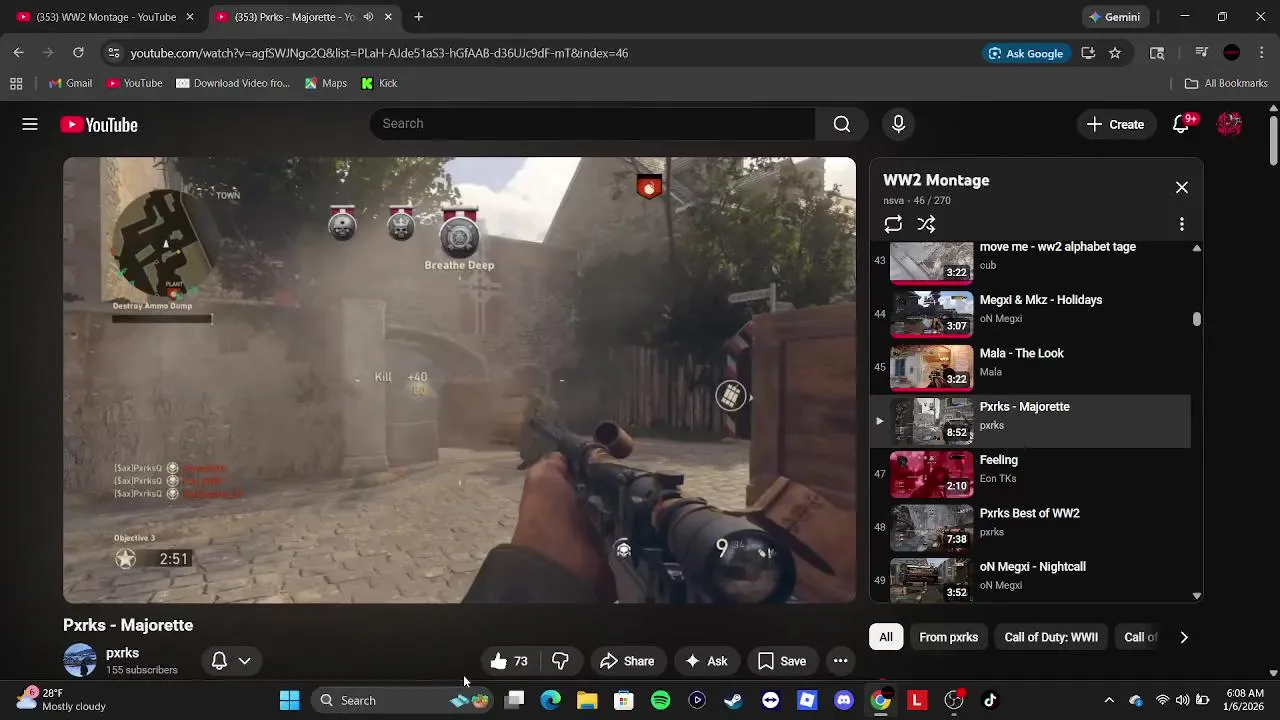Viewport: 1280px width, 720px height.
Task: Select the All filter chip
Action: (886, 637)
